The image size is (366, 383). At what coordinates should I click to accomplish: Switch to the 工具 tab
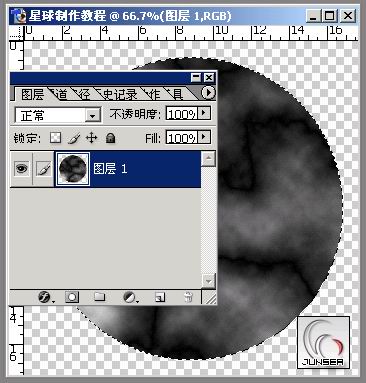177,94
